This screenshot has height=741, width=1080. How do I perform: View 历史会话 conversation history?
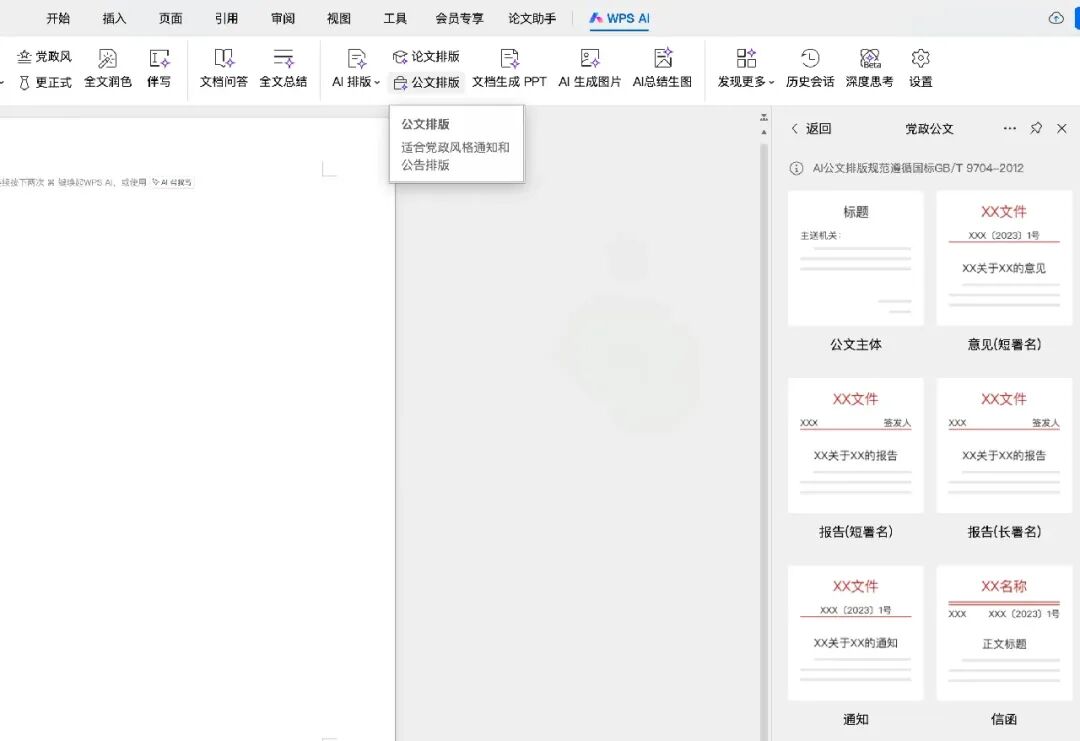[810, 68]
